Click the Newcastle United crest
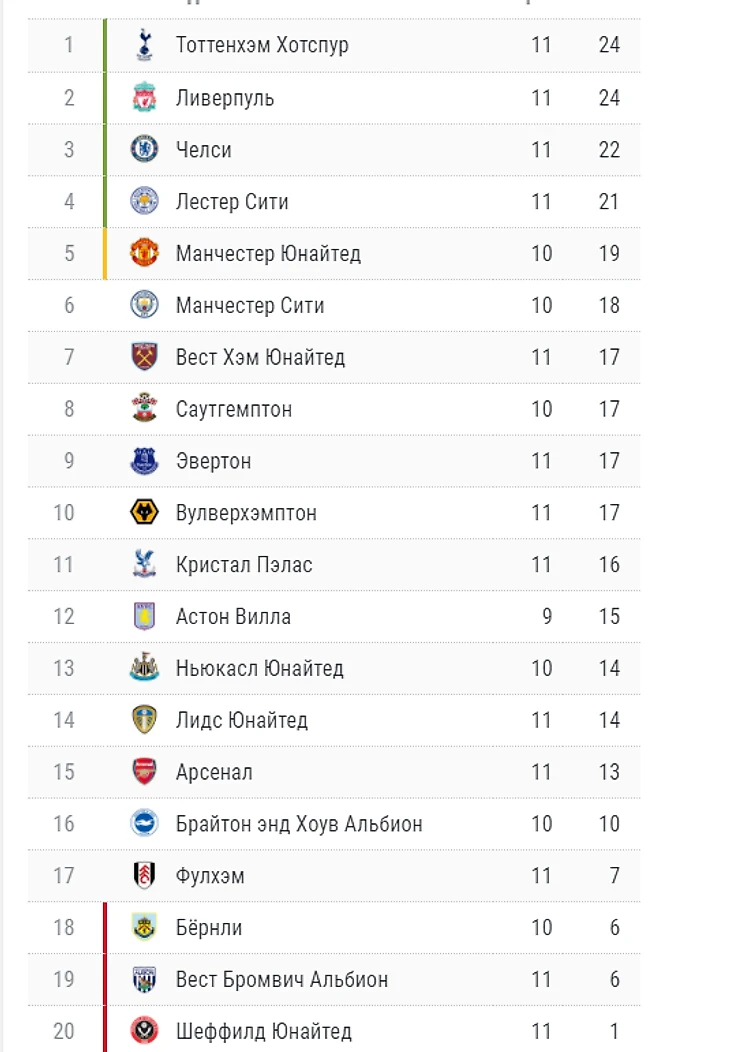Viewport: 730px width, 1052px height. pos(145,668)
